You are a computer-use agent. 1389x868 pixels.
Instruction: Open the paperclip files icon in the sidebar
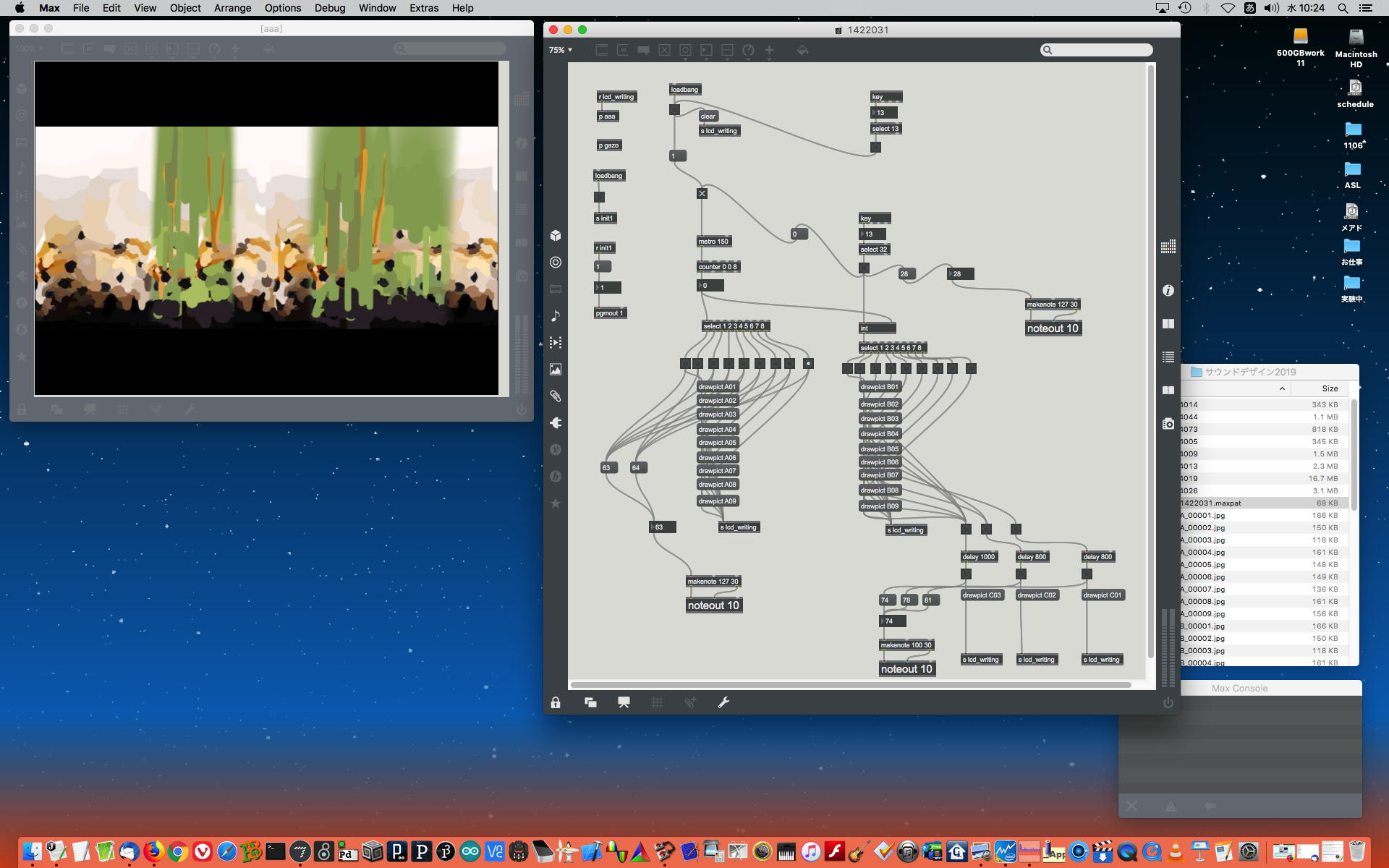coord(556,396)
